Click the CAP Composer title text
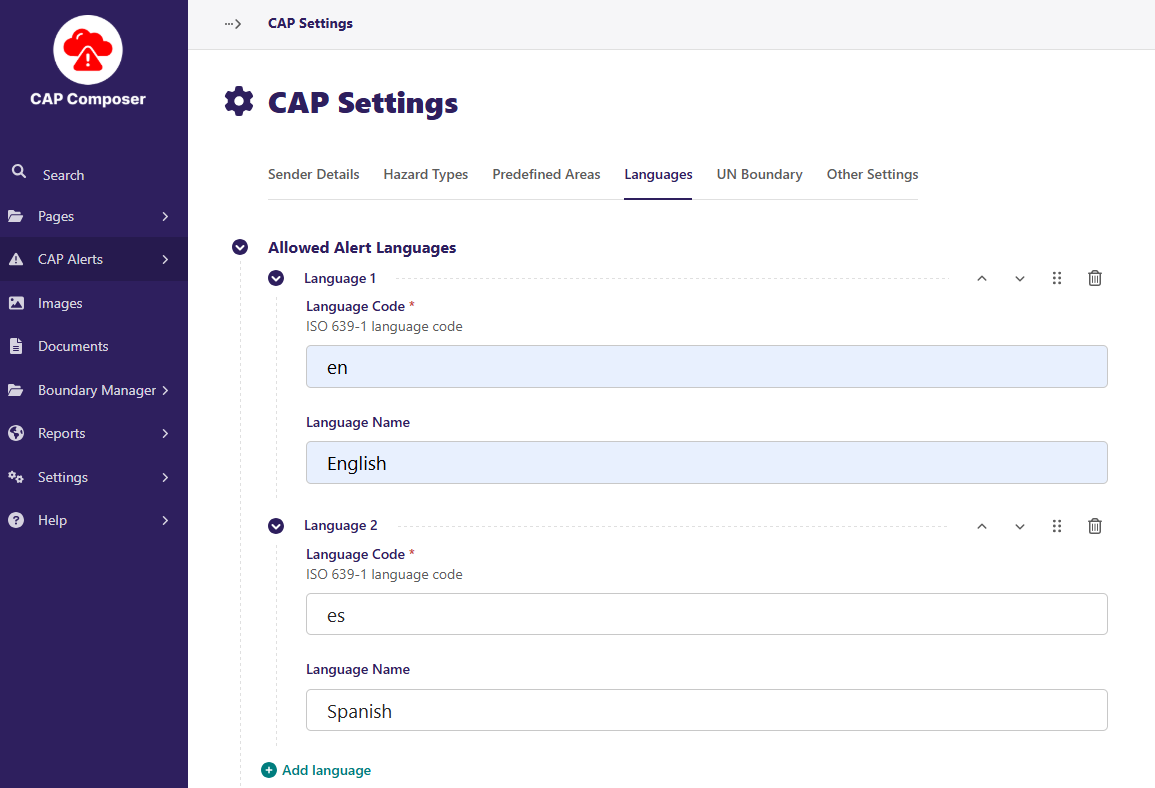The height and width of the screenshot is (788, 1155). coord(88,99)
